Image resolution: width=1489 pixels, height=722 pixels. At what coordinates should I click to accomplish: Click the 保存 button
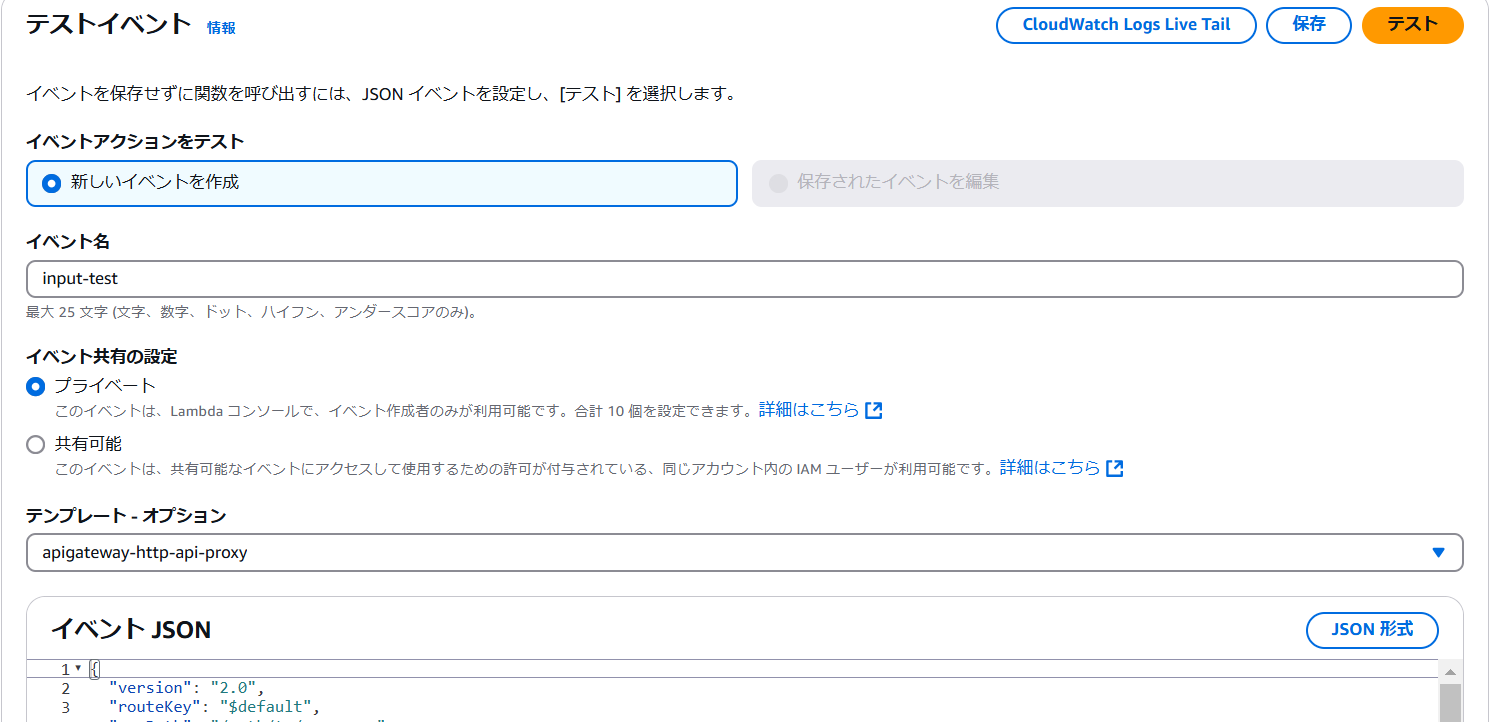point(1308,25)
